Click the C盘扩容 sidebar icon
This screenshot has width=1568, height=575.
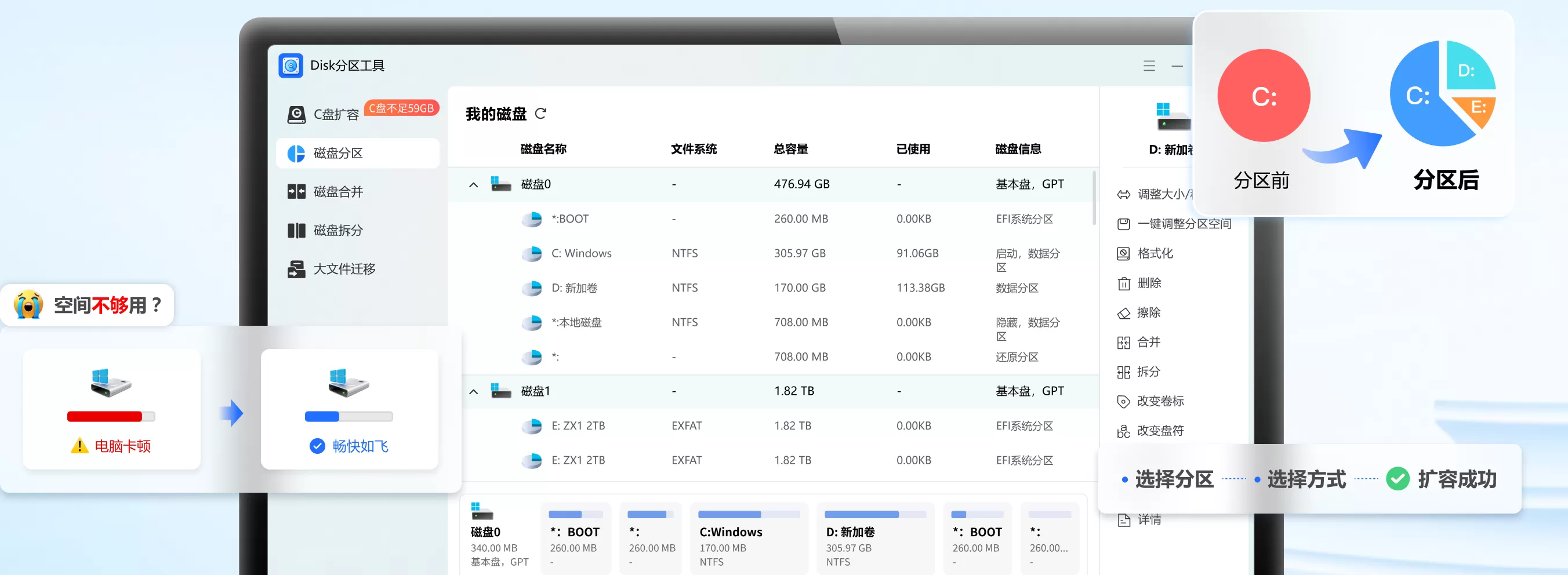click(296, 114)
